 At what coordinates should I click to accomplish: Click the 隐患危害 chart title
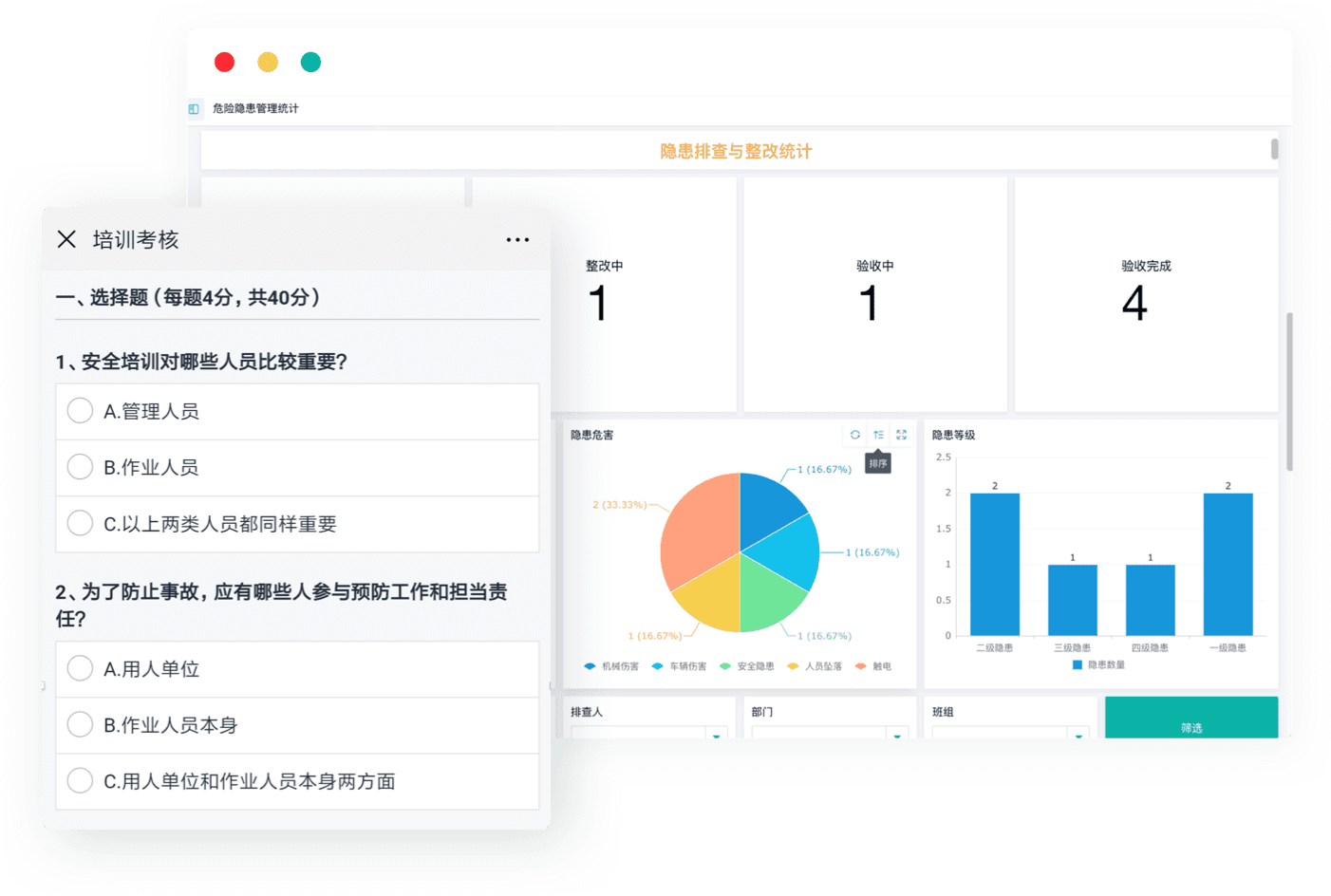coord(592,436)
